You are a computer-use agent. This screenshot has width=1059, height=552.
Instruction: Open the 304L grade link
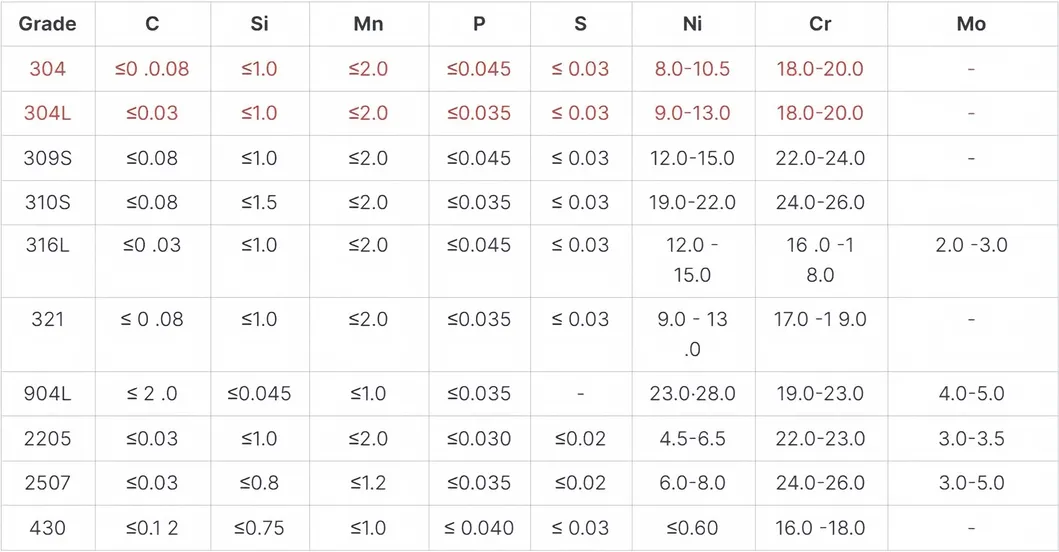[47, 113]
